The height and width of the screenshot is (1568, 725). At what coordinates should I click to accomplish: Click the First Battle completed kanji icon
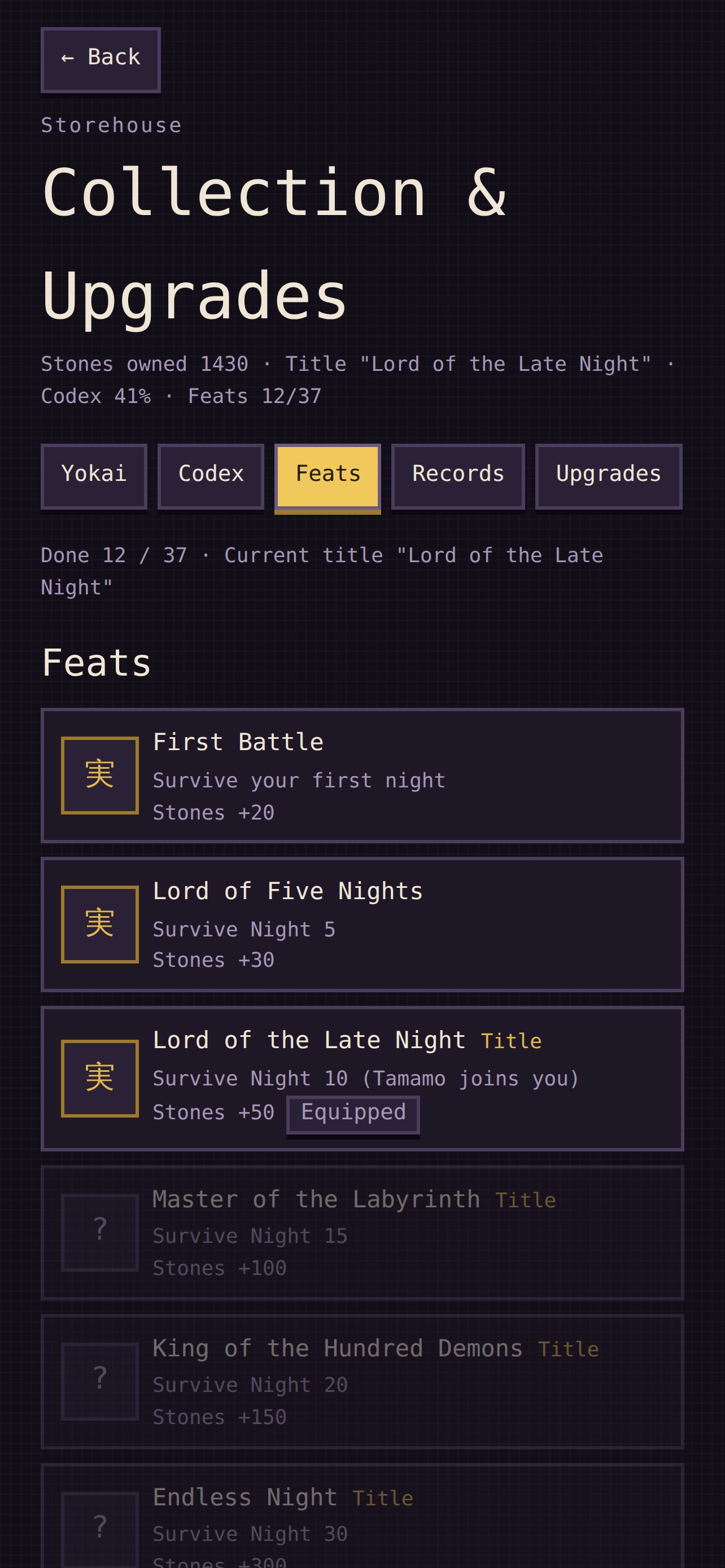(x=100, y=775)
